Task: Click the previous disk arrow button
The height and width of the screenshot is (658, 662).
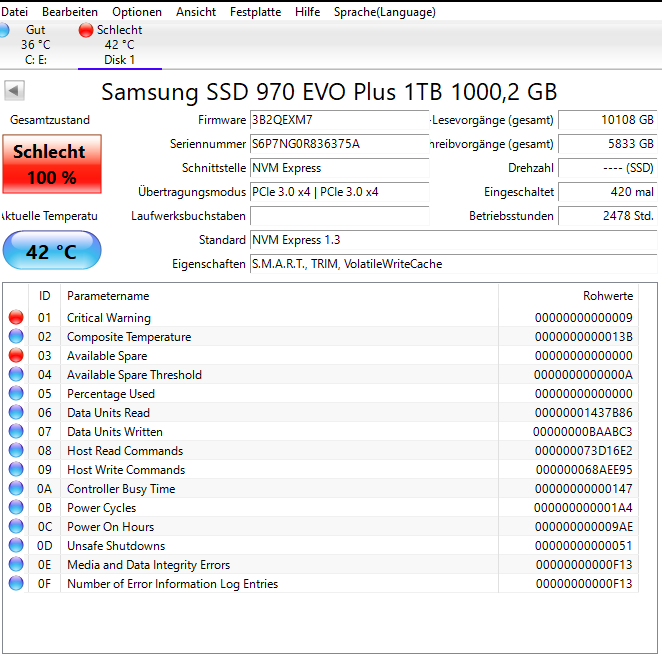Action: coord(14,91)
